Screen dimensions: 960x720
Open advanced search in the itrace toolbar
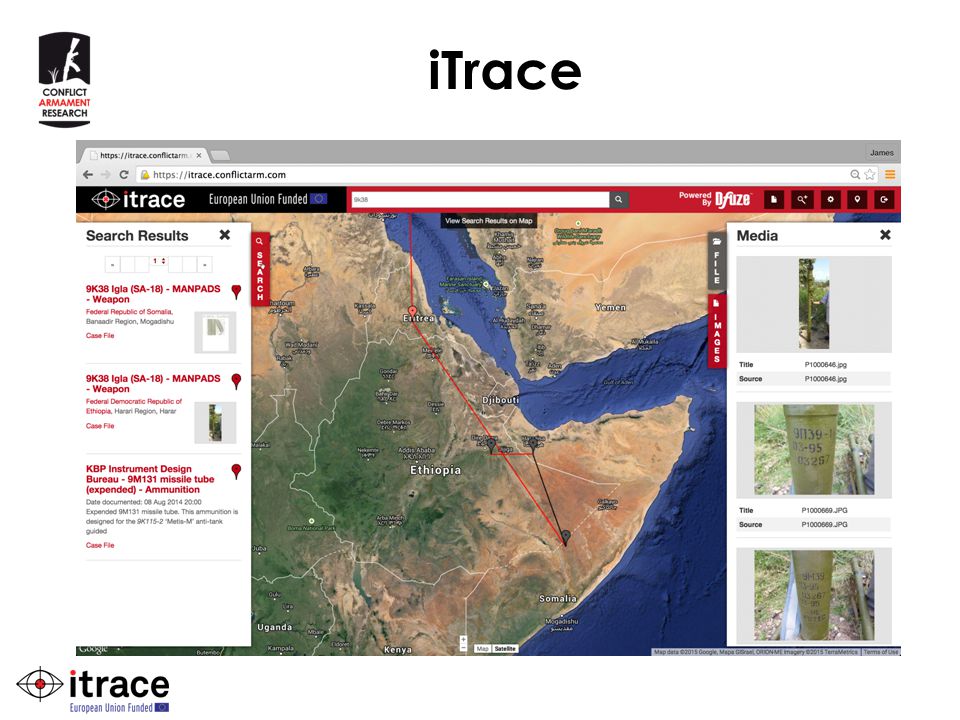click(x=802, y=200)
